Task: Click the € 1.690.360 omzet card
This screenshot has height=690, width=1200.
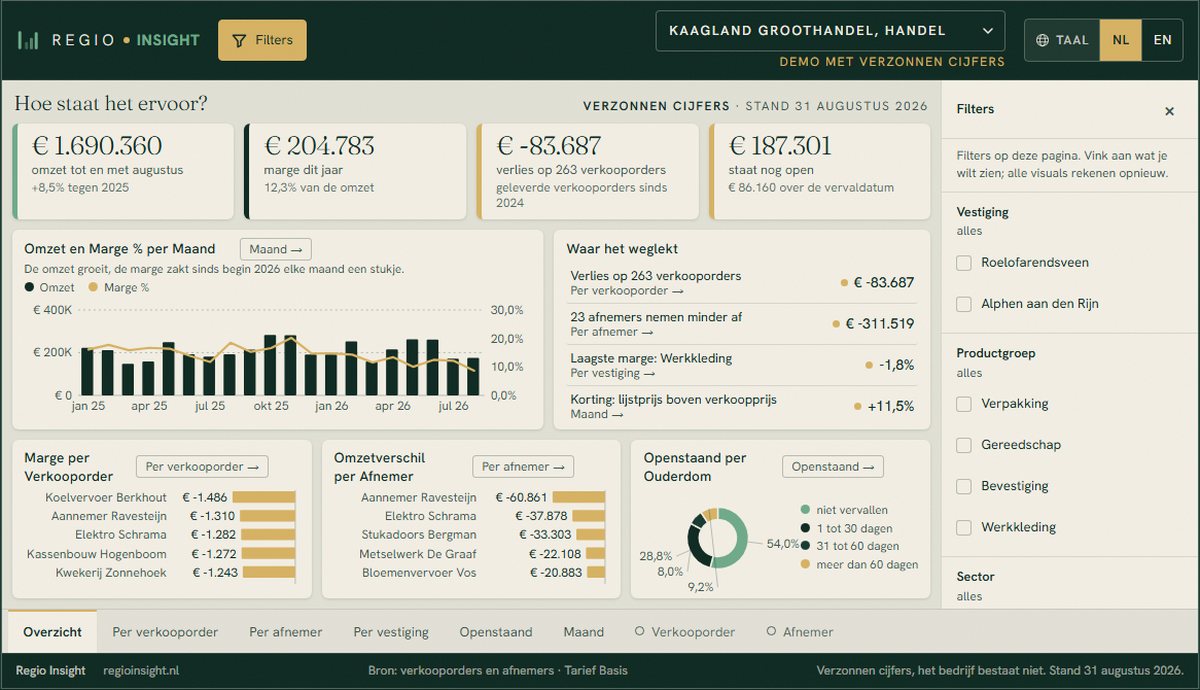Action: 123,171
